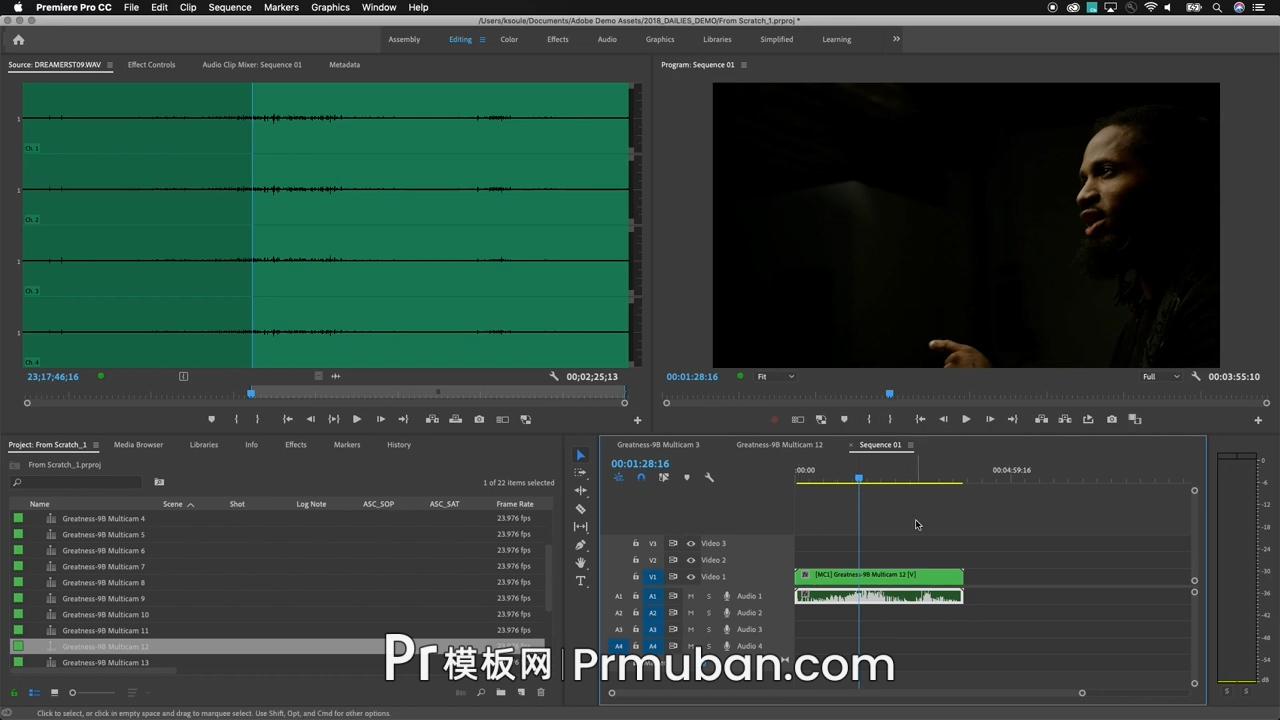Expand the workspace overflow chevron
Screen dimensions: 1280x720
coord(896,40)
